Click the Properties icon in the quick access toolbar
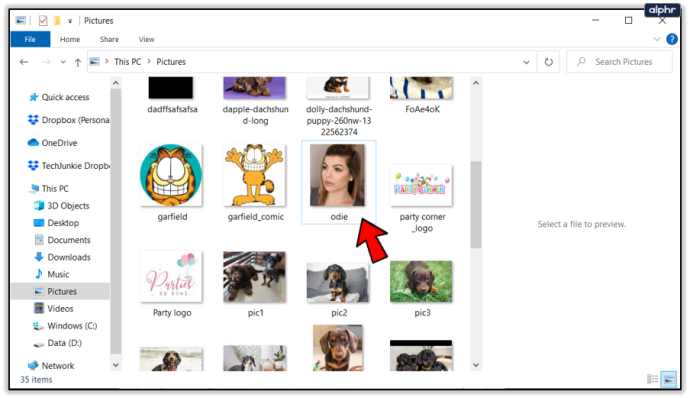Screen dimensions: 690x398 coord(43,21)
